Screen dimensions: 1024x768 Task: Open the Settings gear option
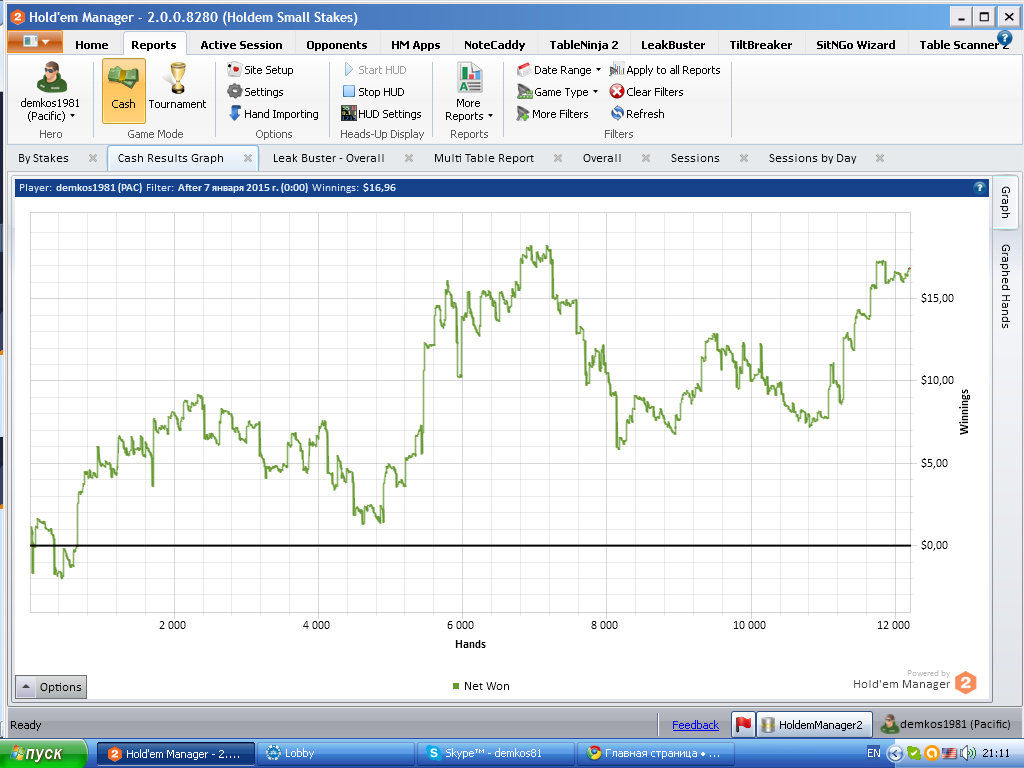pyautogui.click(x=255, y=91)
